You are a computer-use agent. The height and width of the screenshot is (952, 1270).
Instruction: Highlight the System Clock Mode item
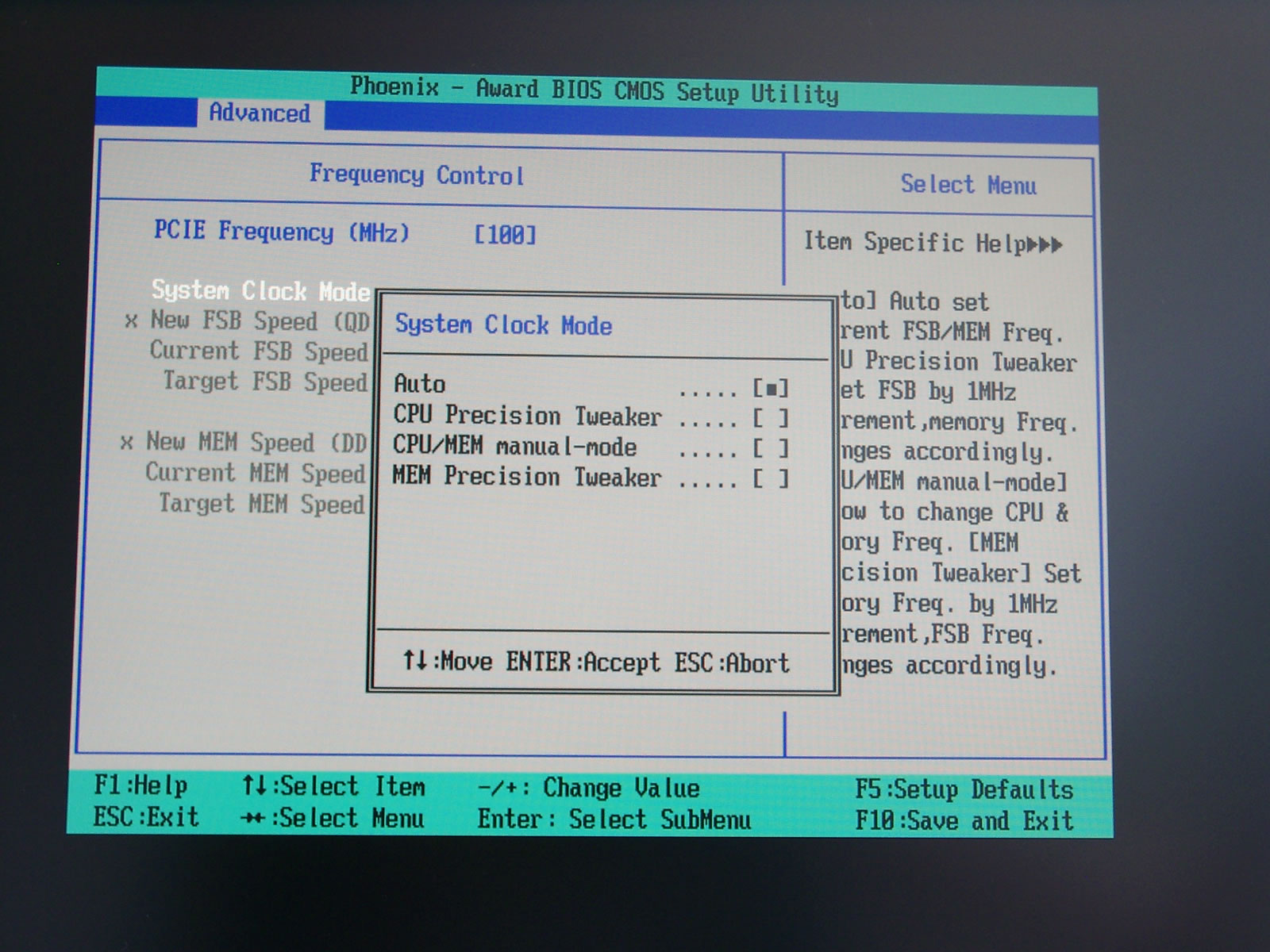[x=261, y=291]
